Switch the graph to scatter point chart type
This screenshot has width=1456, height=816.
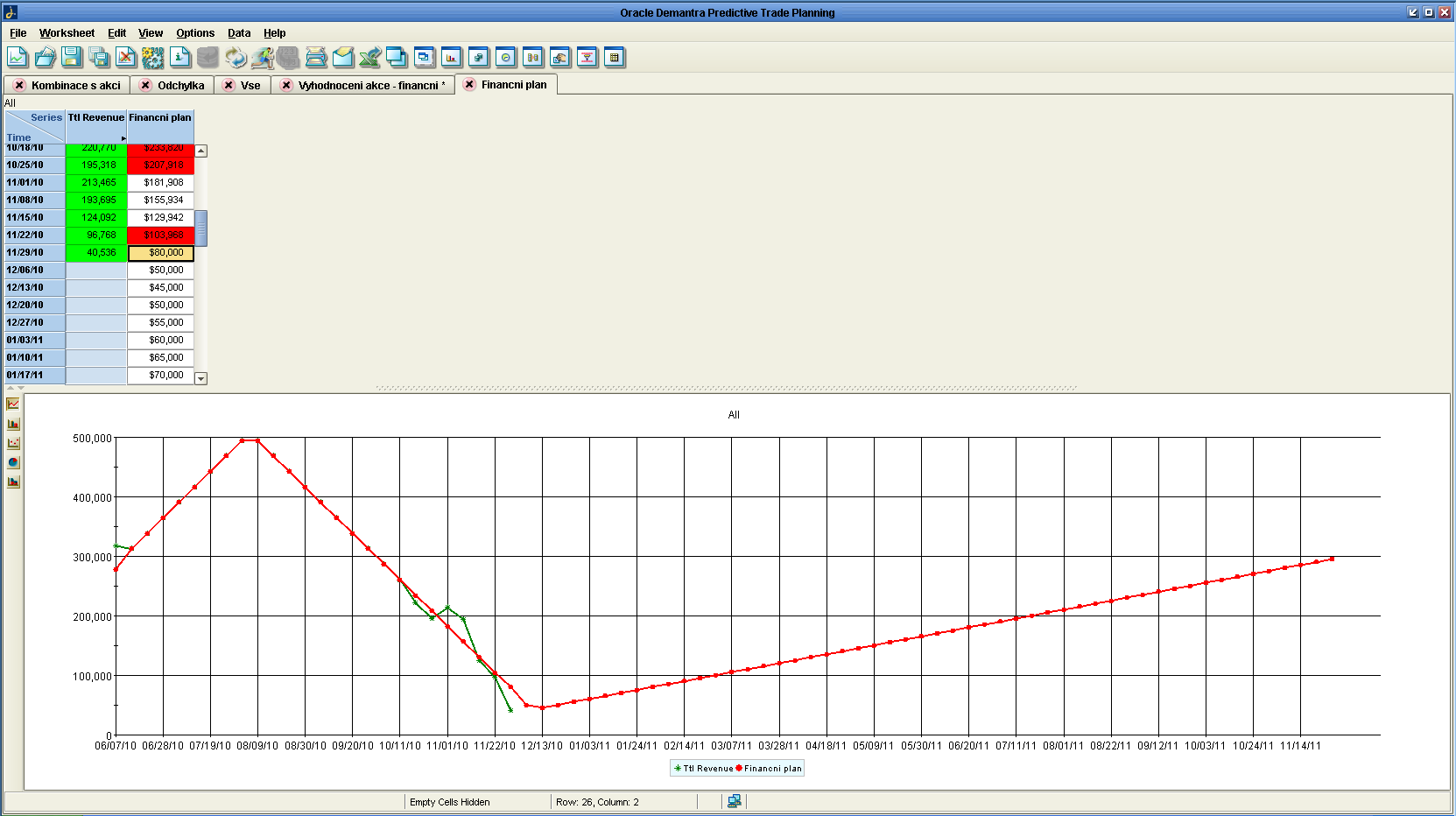point(13,442)
